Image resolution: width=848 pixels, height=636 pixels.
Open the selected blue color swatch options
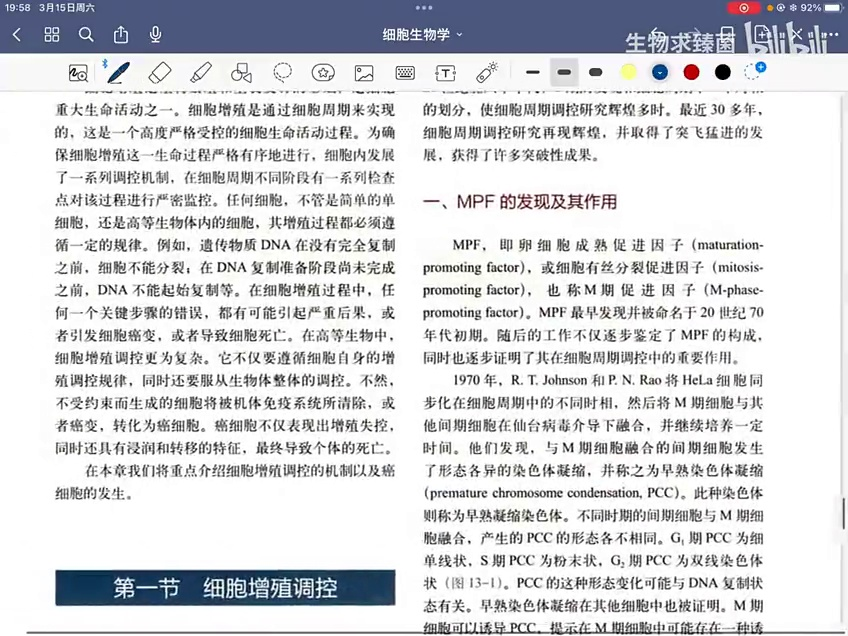(x=660, y=72)
